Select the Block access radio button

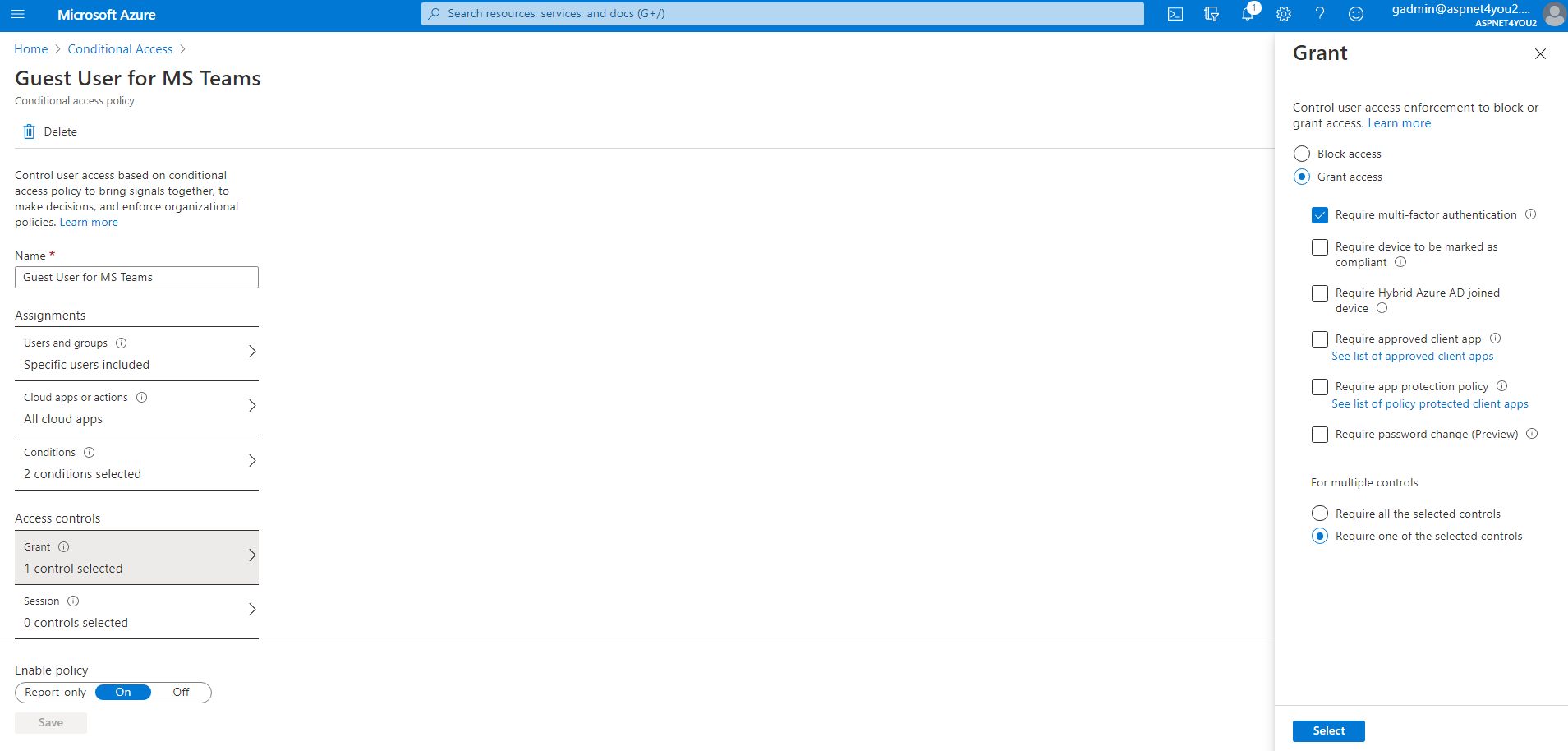pos(1302,154)
